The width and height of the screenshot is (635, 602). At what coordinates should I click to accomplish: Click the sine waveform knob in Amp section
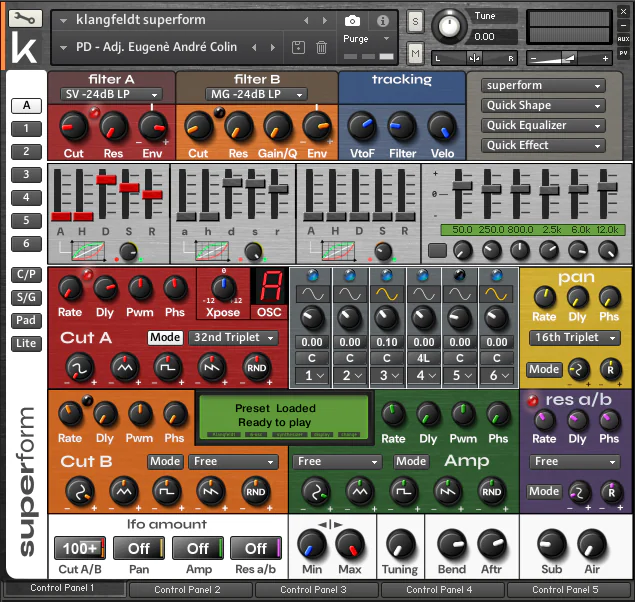(x=316, y=491)
